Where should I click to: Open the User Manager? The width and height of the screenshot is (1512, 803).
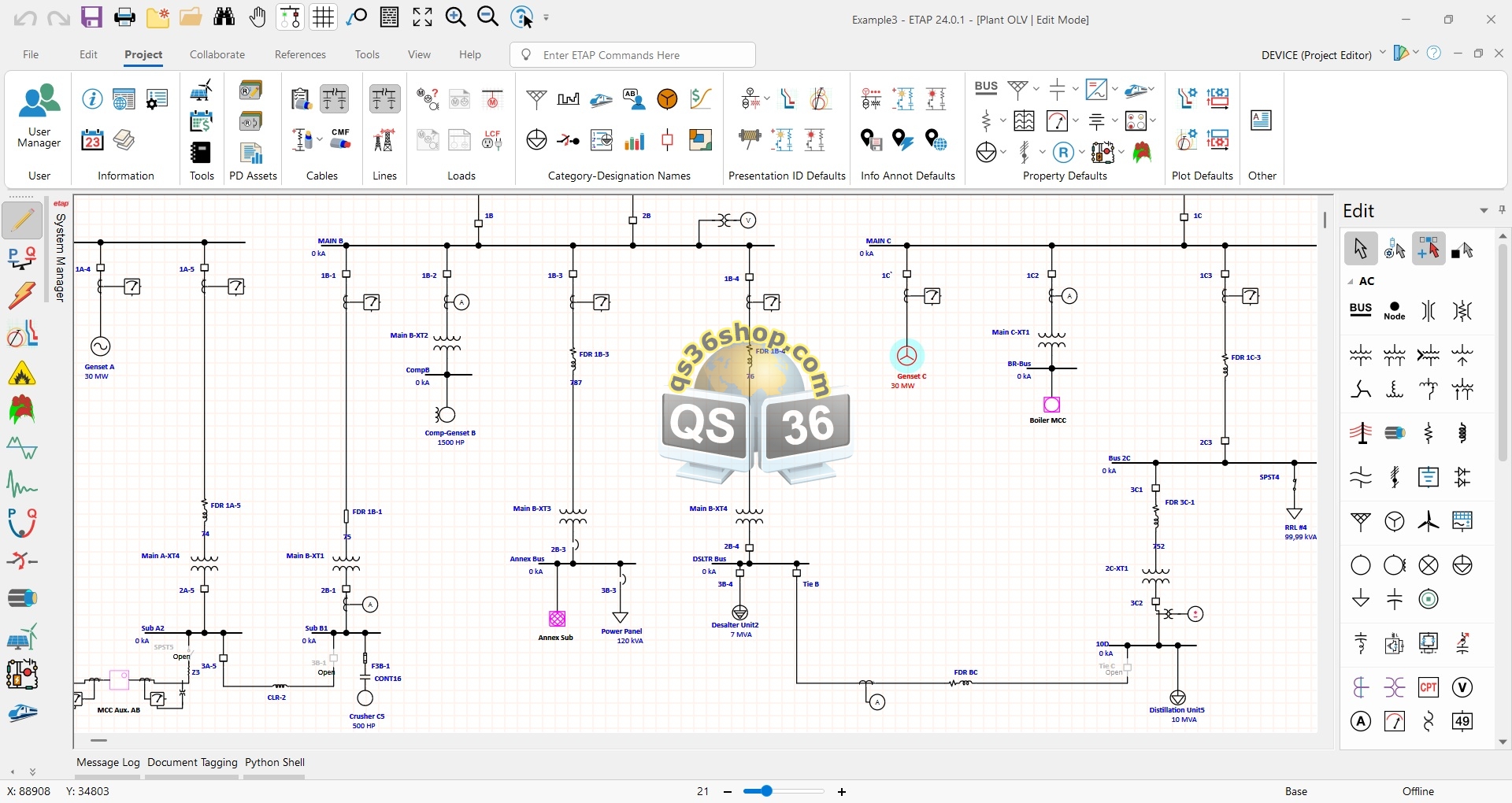point(39,117)
